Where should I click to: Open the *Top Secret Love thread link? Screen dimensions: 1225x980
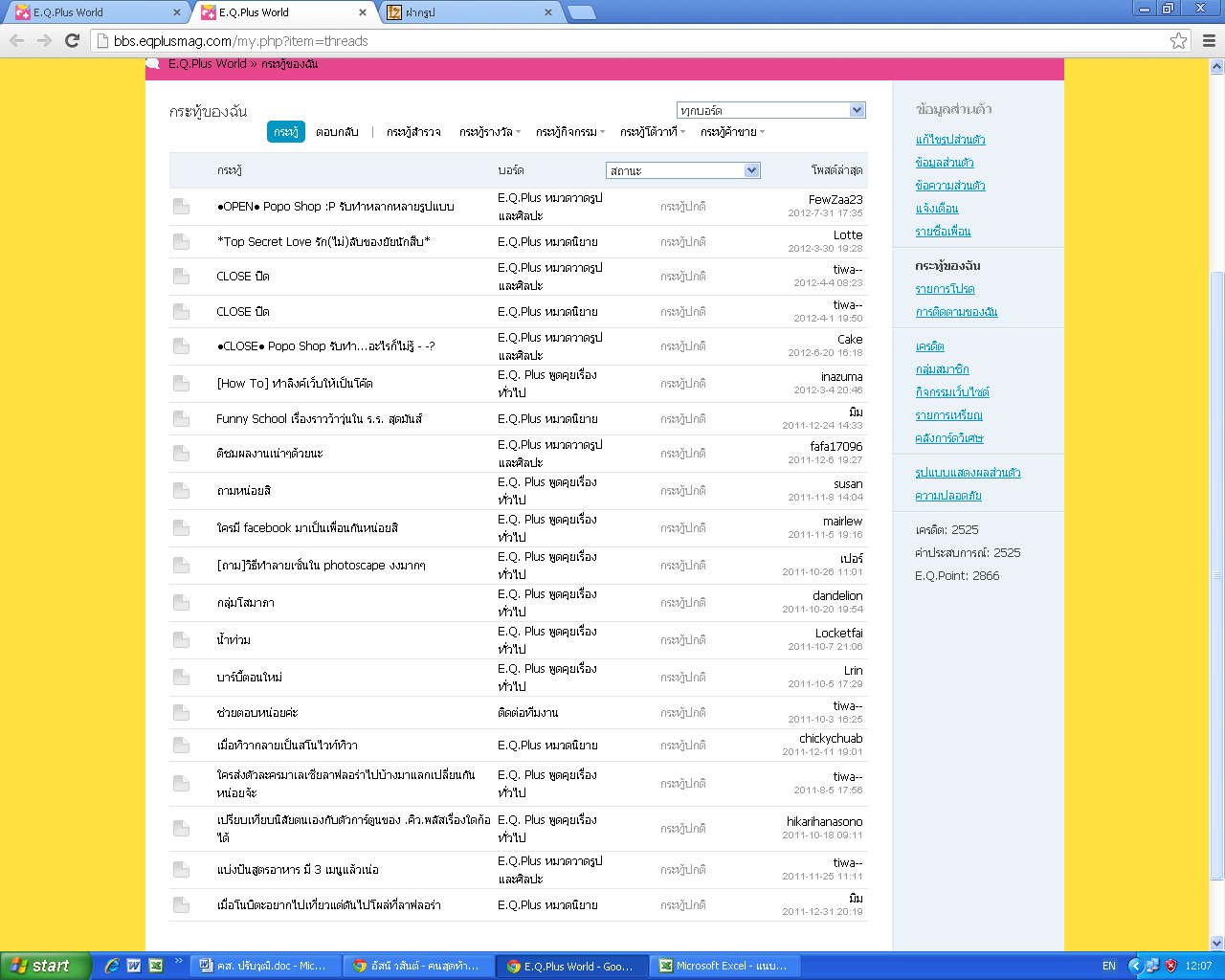(x=323, y=241)
